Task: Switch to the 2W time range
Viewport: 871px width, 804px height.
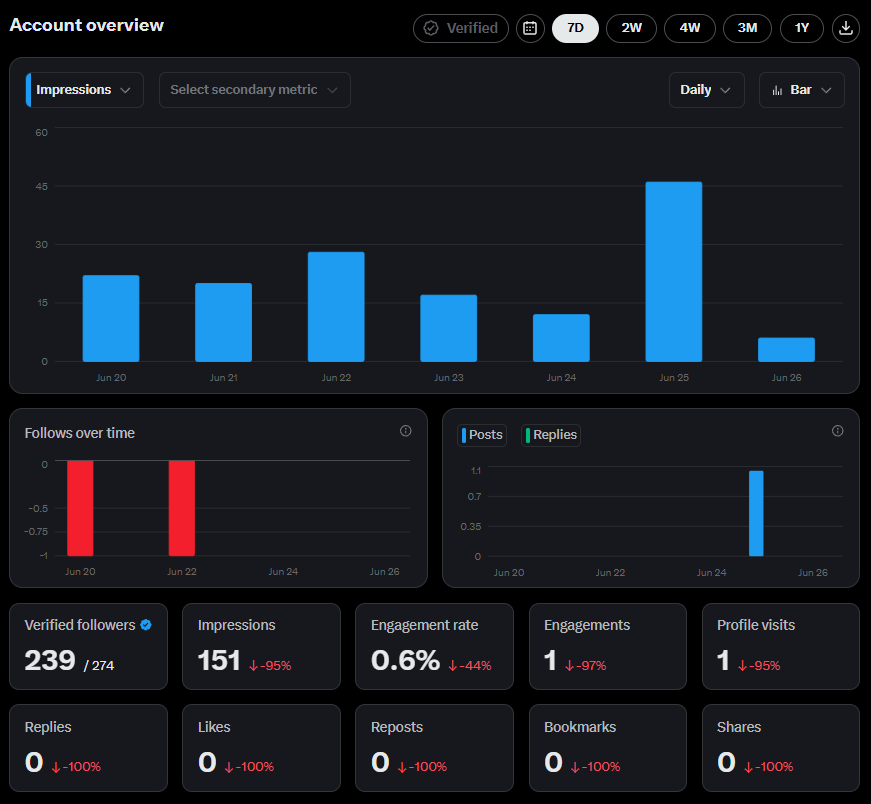Action: 631,28
